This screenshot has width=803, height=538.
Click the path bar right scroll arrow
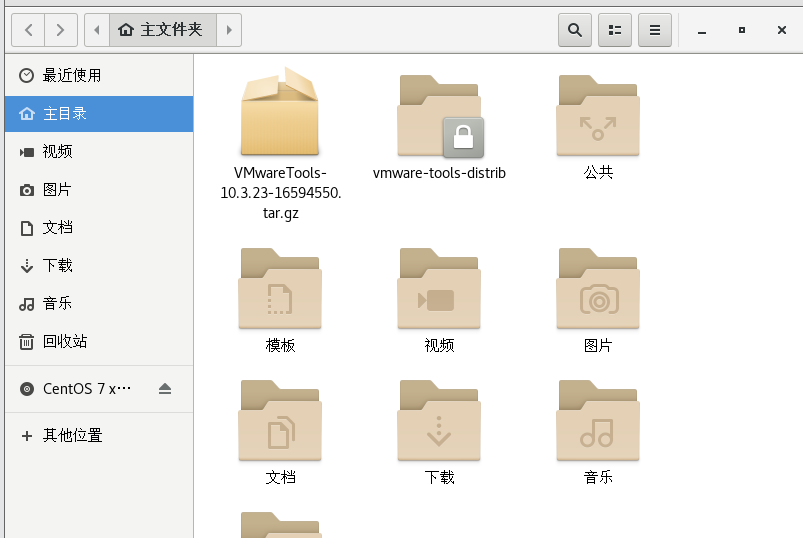229,30
